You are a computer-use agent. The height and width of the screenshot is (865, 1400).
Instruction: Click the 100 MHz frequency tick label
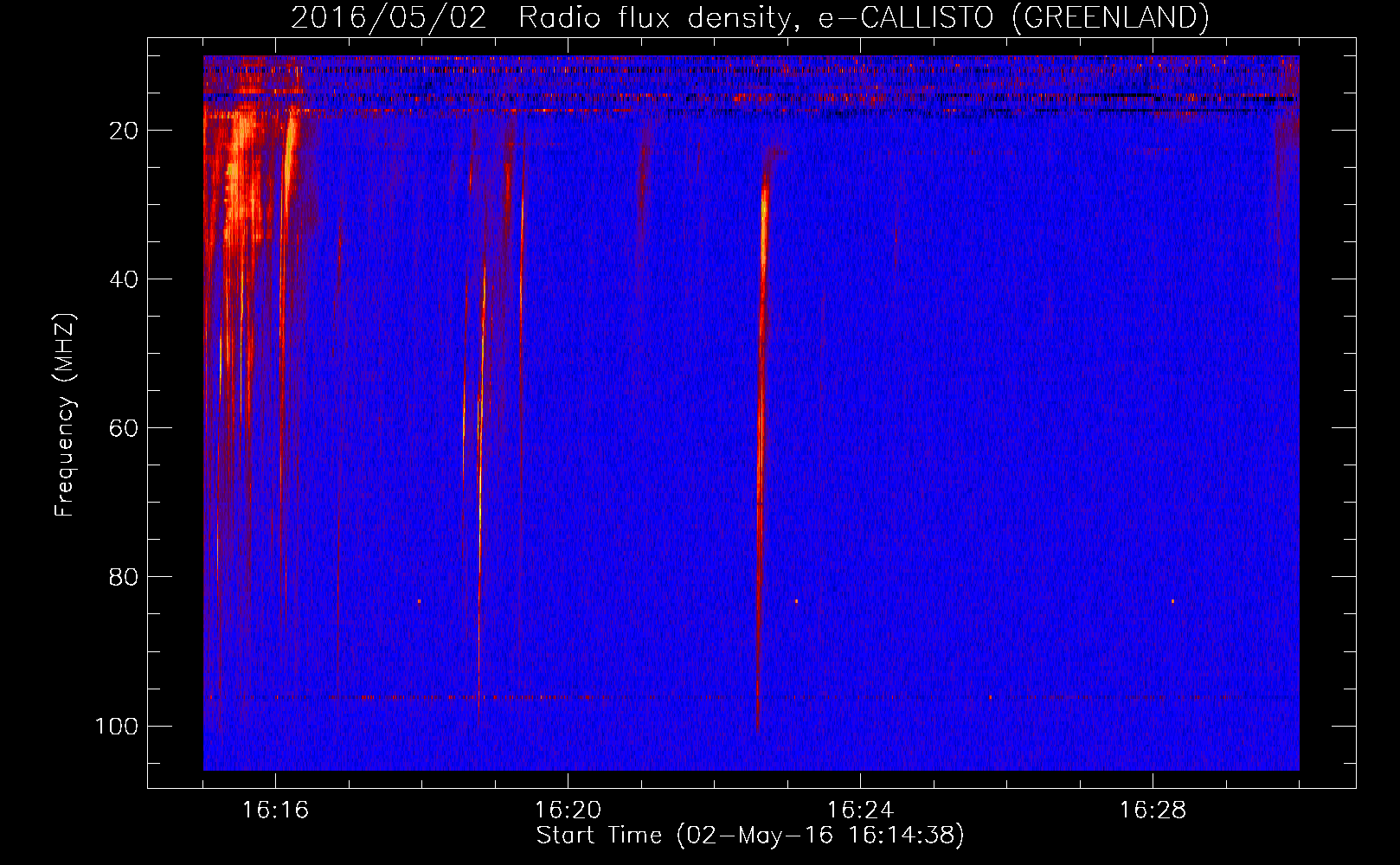coord(117,726)
